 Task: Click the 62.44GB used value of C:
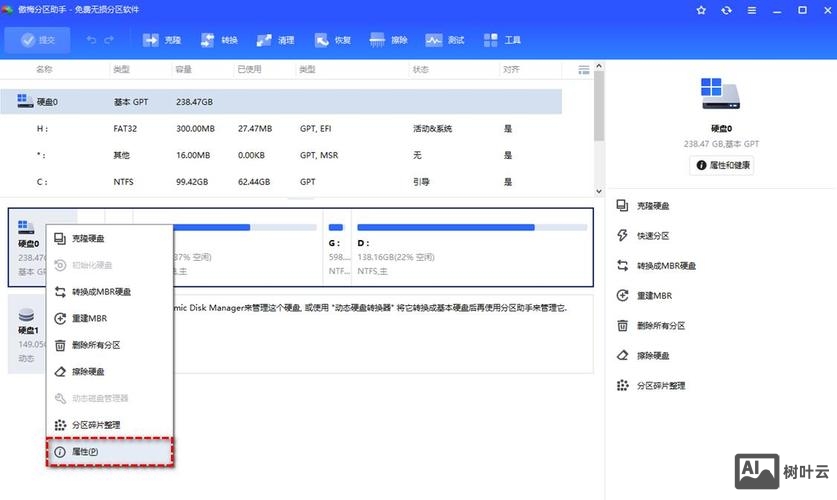click(x=254, y=182)
